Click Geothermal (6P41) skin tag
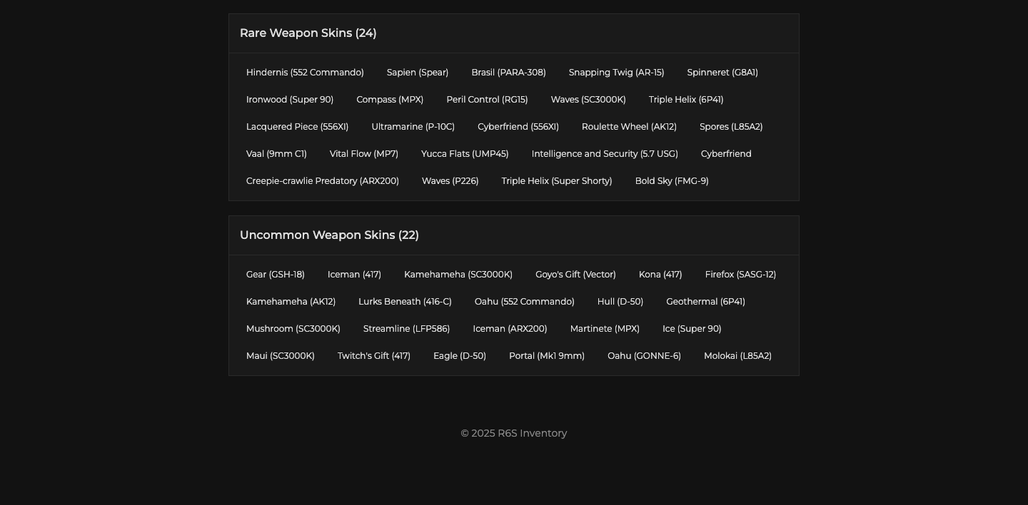 click(706, 302)
